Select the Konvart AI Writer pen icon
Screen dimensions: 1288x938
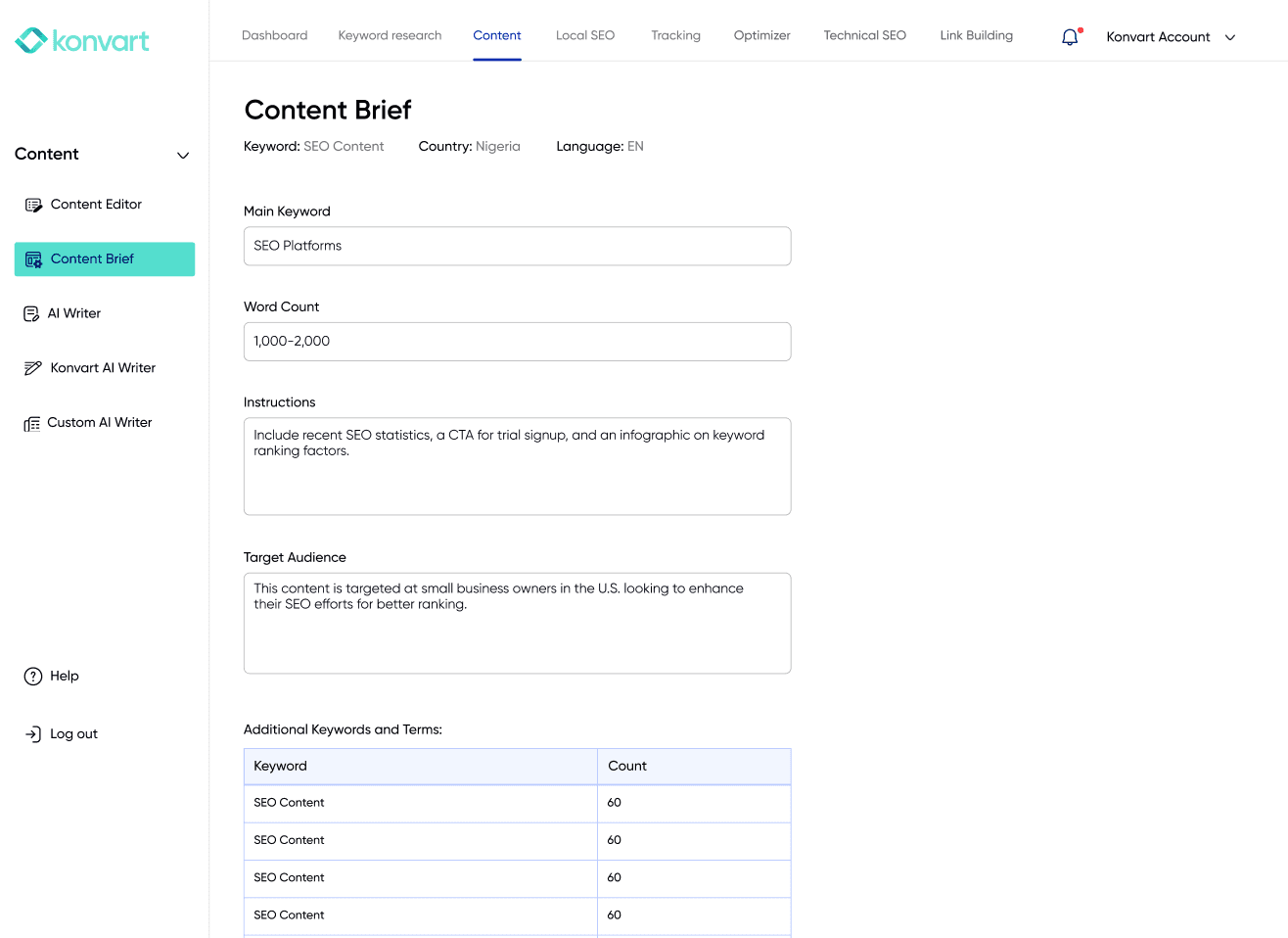point(32,367)
